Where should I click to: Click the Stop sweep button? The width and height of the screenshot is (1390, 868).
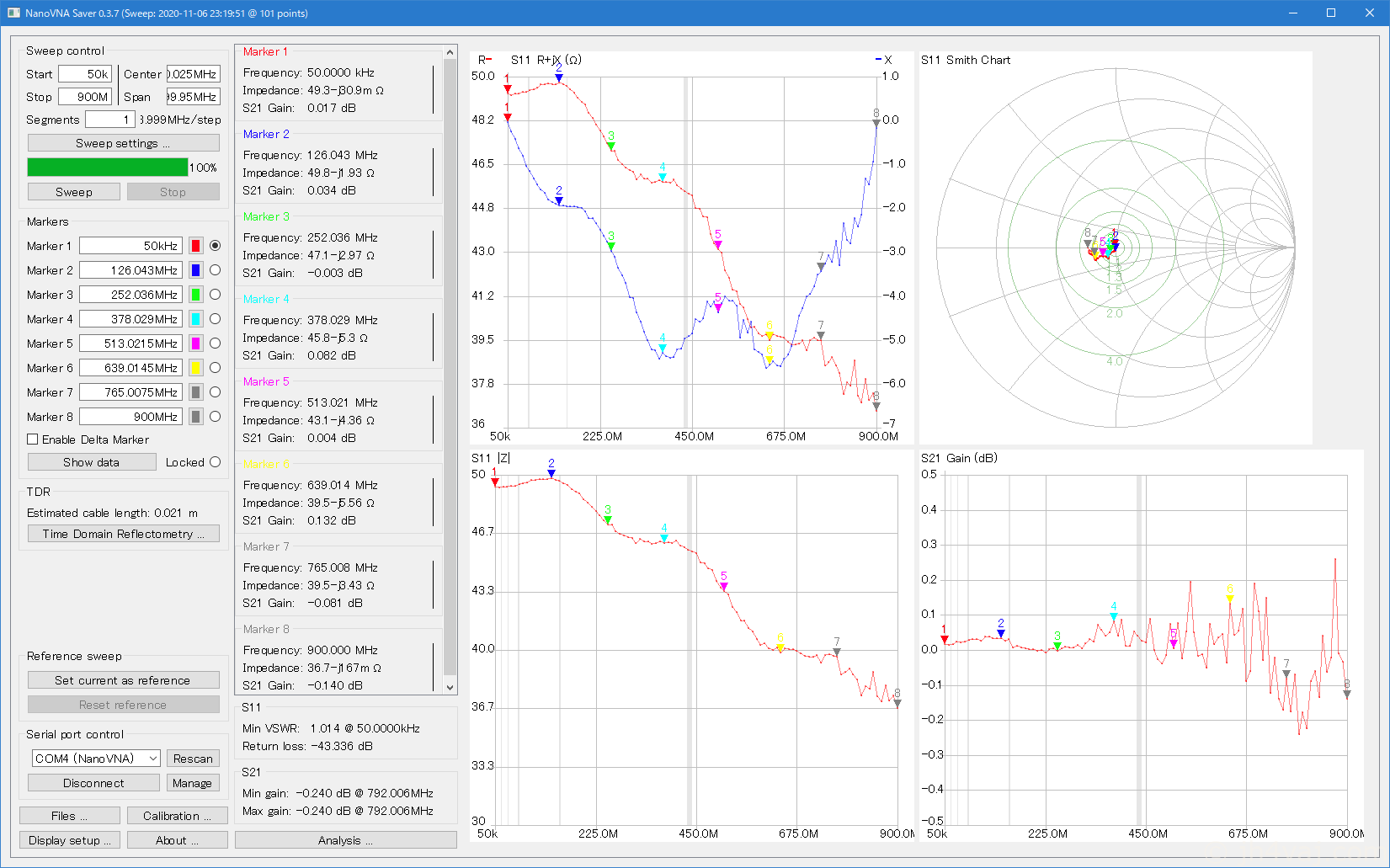coord(173,192)
